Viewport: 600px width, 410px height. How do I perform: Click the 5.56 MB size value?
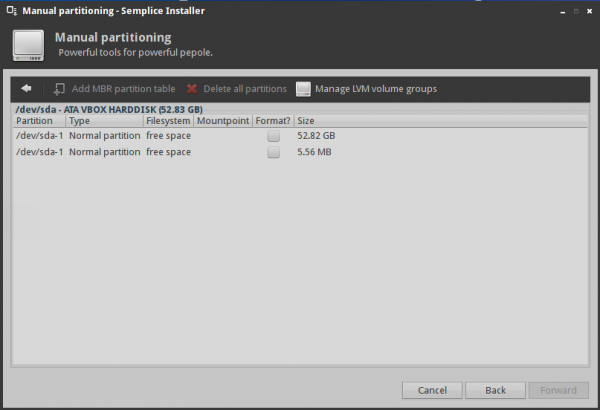pyautogui.click(x=314, y=152)
